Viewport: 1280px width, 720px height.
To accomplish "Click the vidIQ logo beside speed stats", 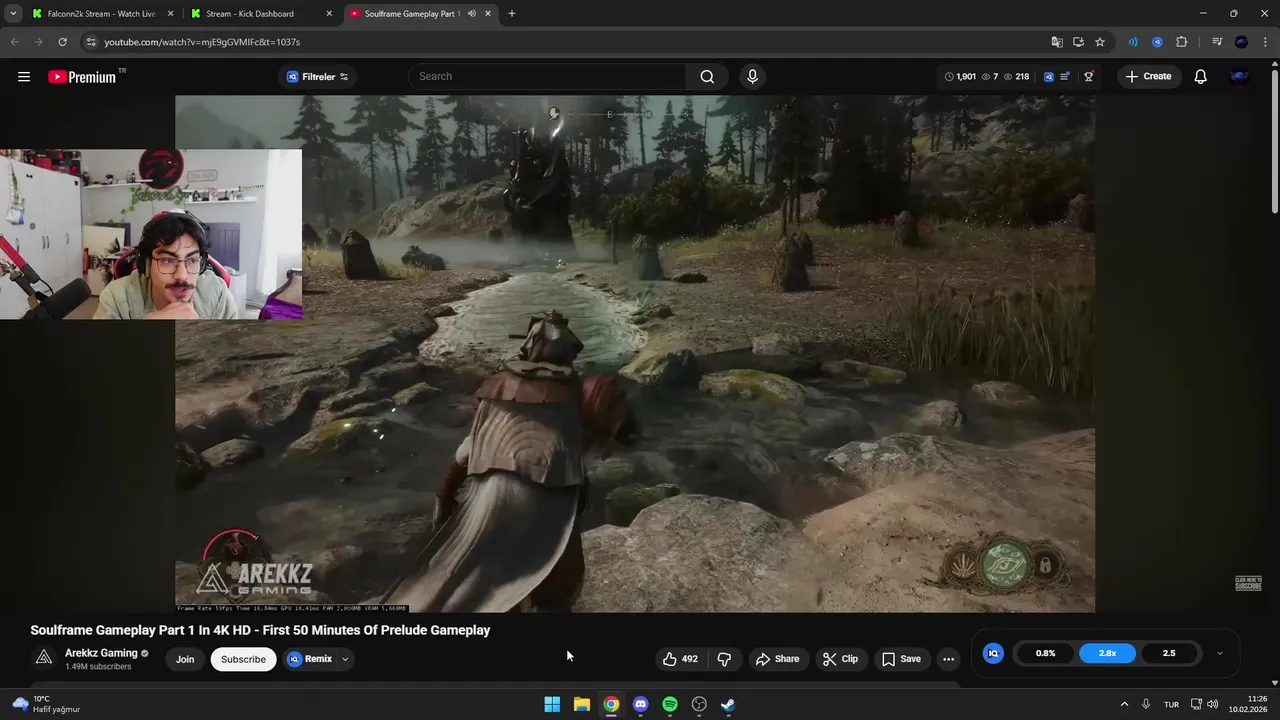I will (993, 653).
